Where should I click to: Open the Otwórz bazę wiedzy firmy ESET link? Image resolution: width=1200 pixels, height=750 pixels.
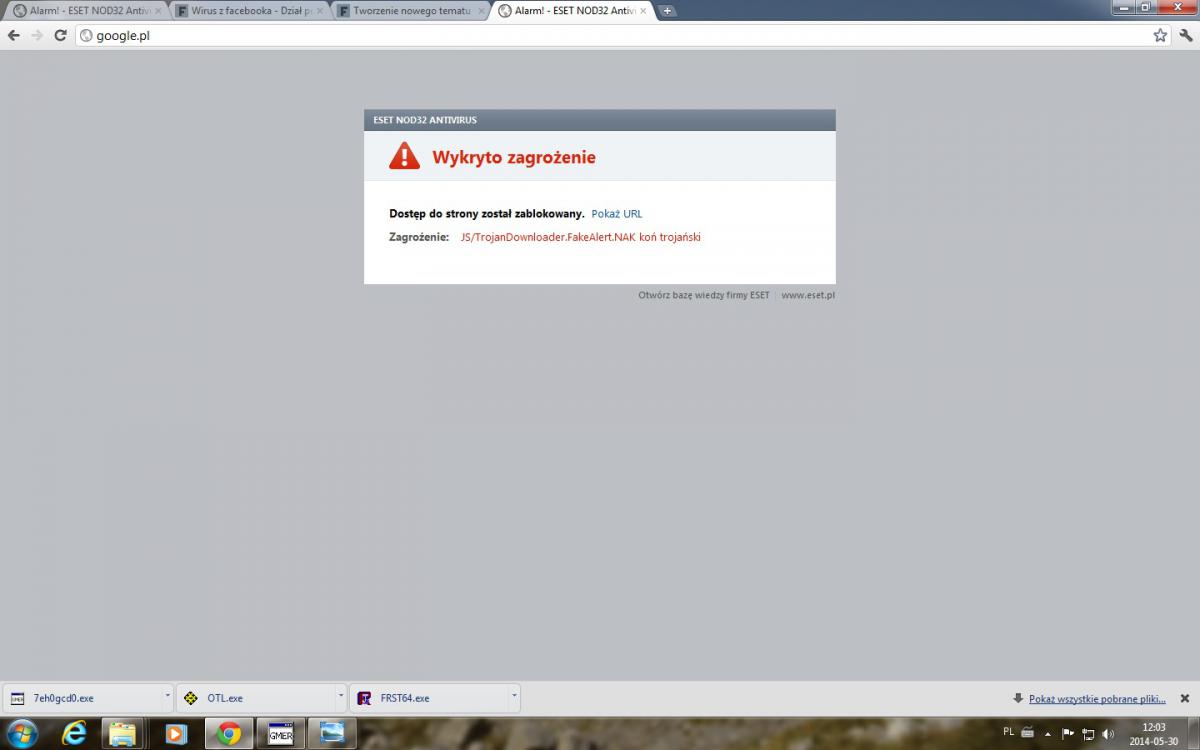(704, 295)
